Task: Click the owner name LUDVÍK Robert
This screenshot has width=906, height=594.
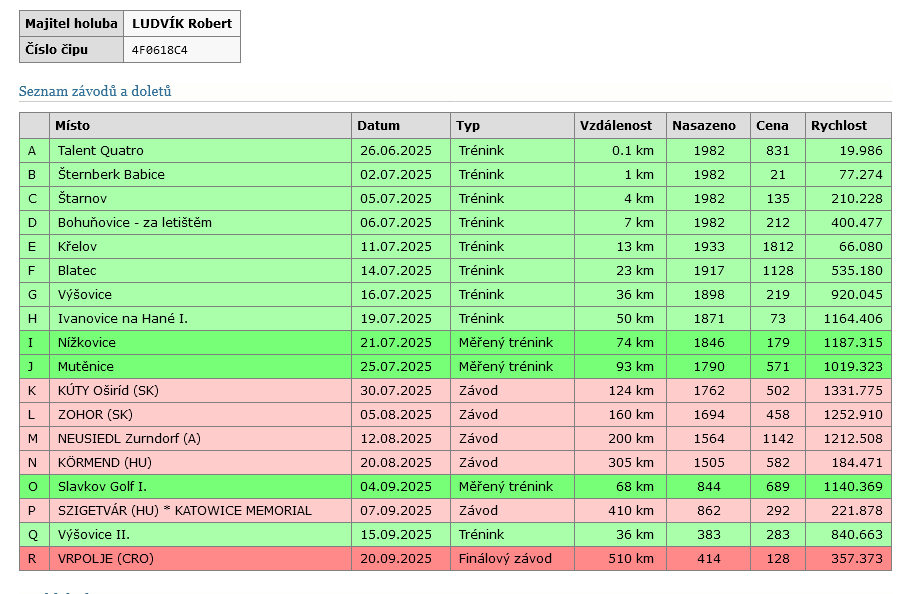Action: tap(181, 24)
